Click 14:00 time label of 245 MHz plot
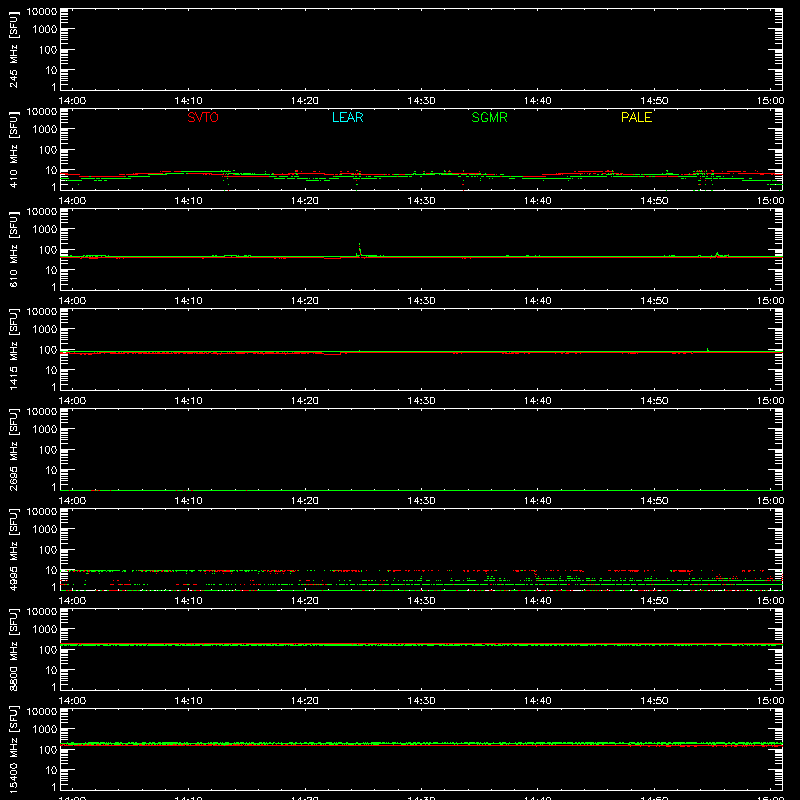Viewport: 800px width, 800px height. click(72, 101)
